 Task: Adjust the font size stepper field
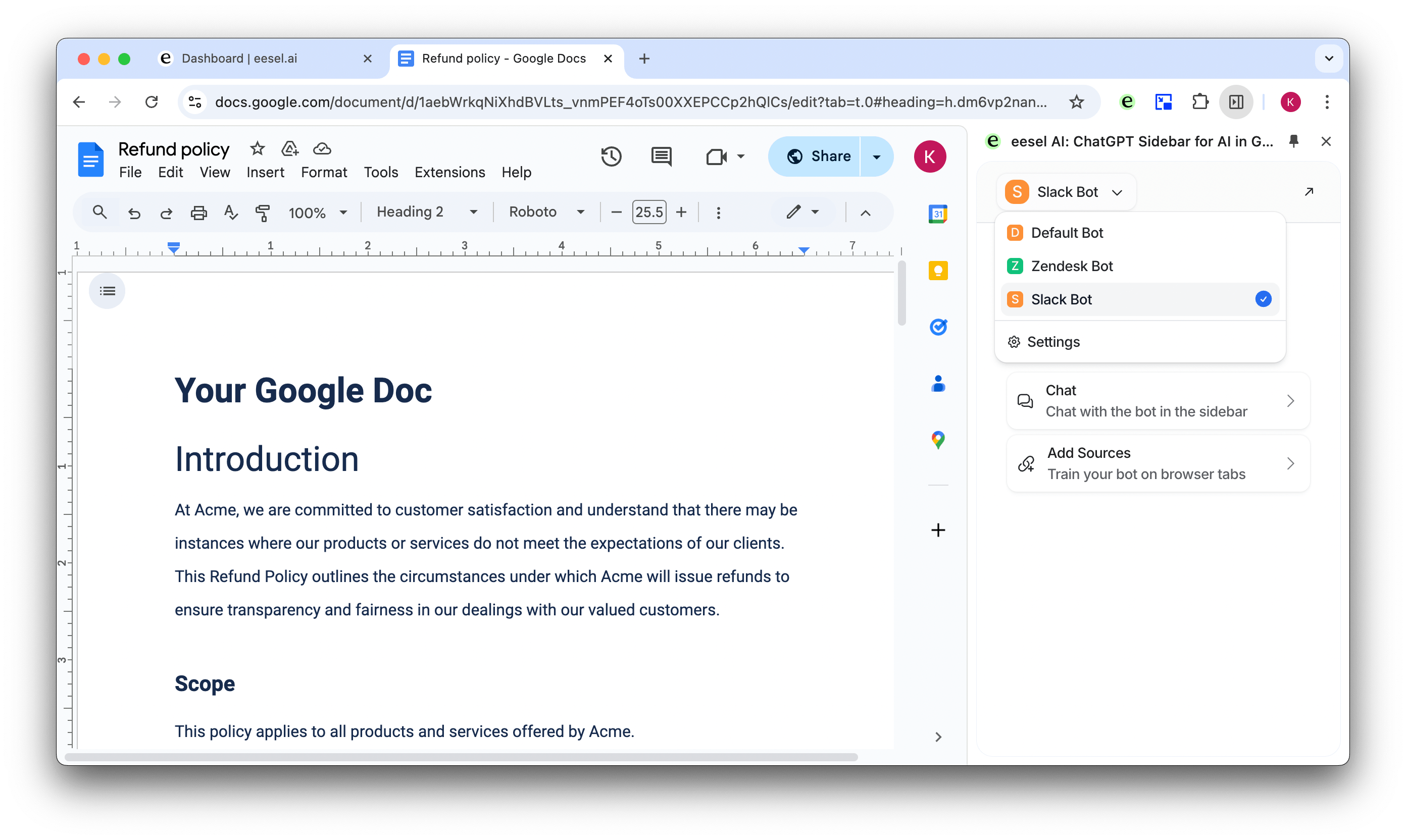click(649, 211)
